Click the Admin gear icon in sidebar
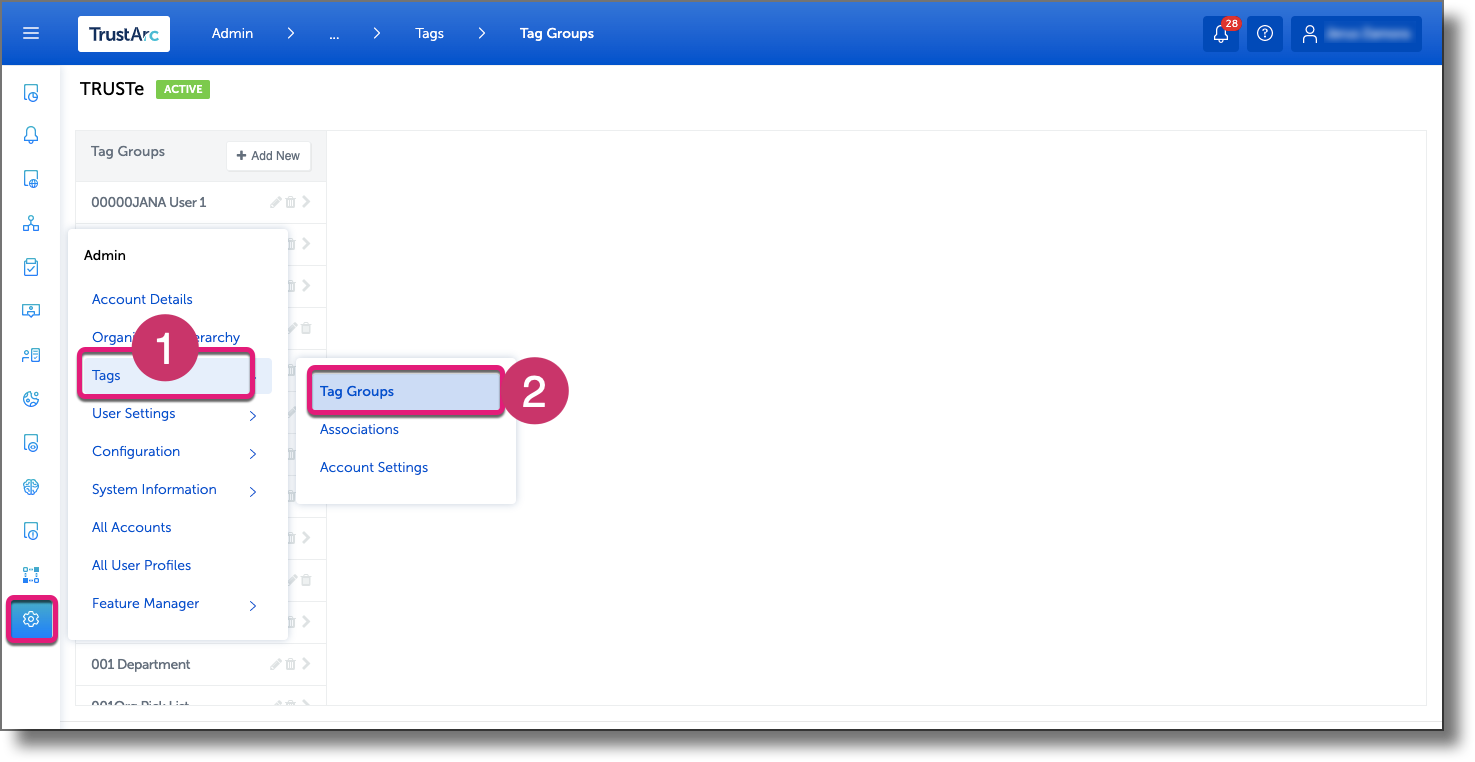Screen dimensions: 1475x762 [x=31, y=619]
